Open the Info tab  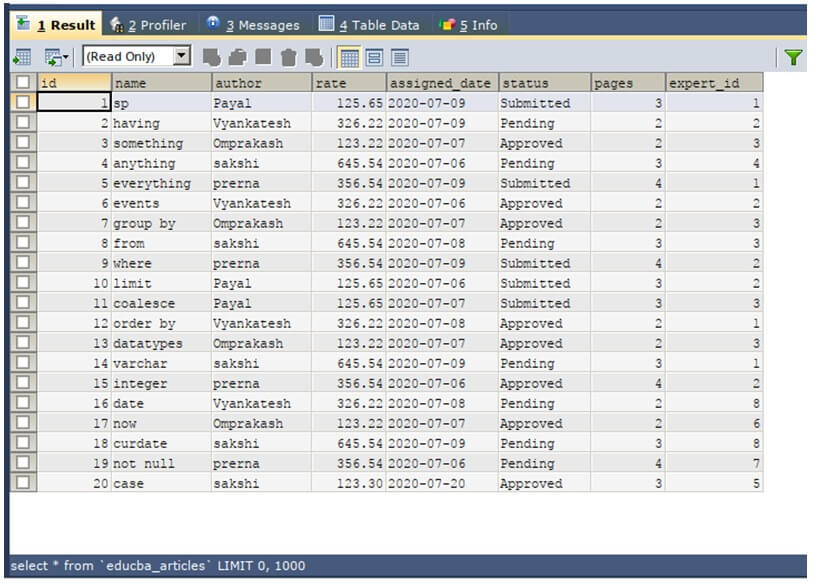click(480, 24)
